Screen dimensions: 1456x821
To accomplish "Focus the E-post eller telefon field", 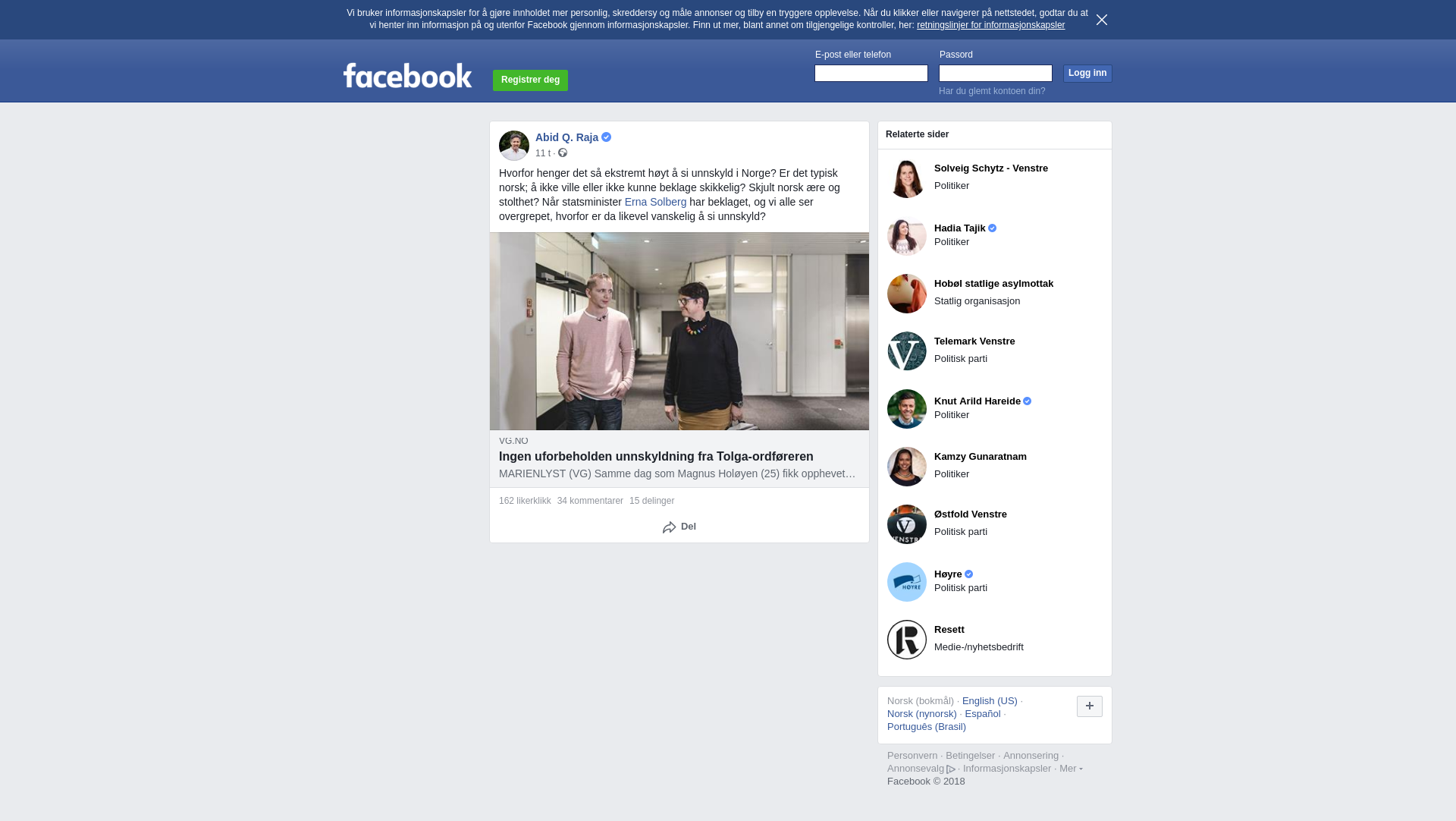I will pos(871,73).
